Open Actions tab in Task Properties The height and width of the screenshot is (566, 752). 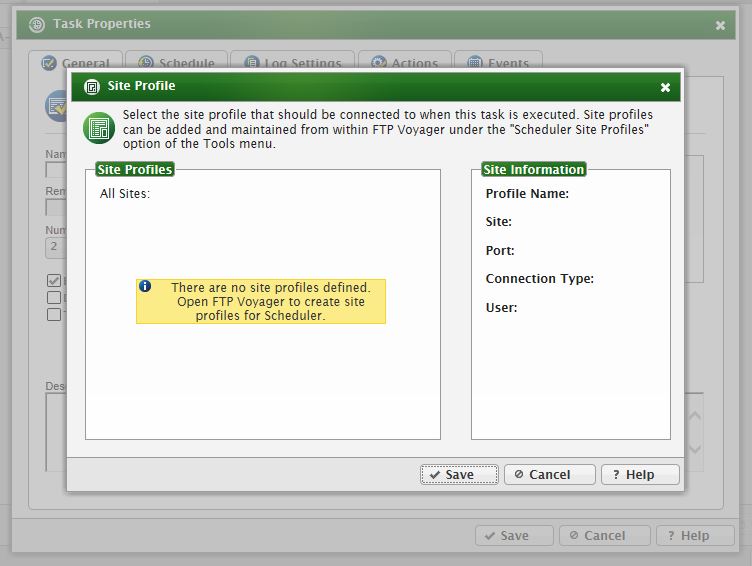coord(405,62)
